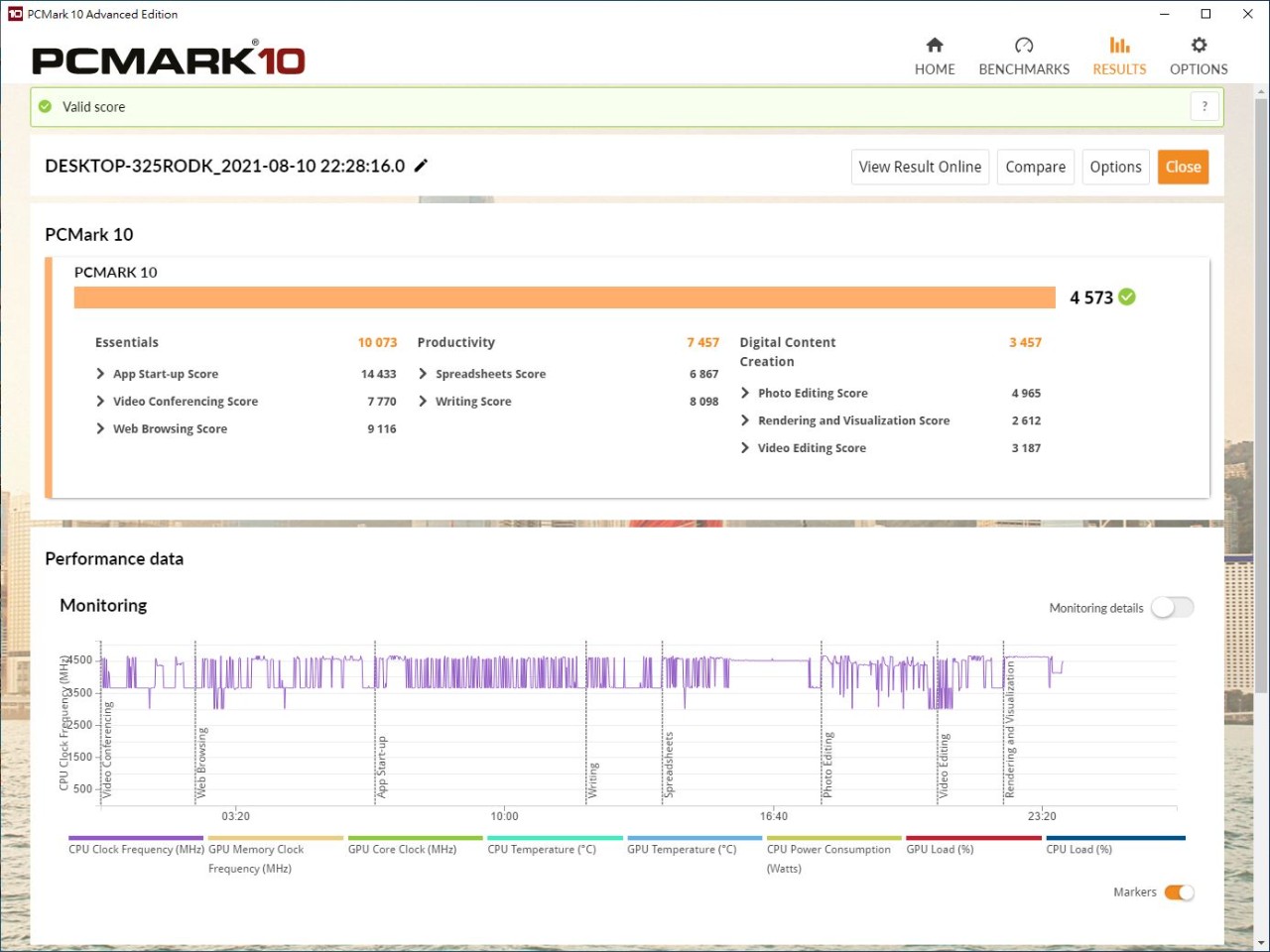This screenshot has height=952, width=1270.
Task: Click the Spreadsheets chart marker
Action: click(669, 765)
